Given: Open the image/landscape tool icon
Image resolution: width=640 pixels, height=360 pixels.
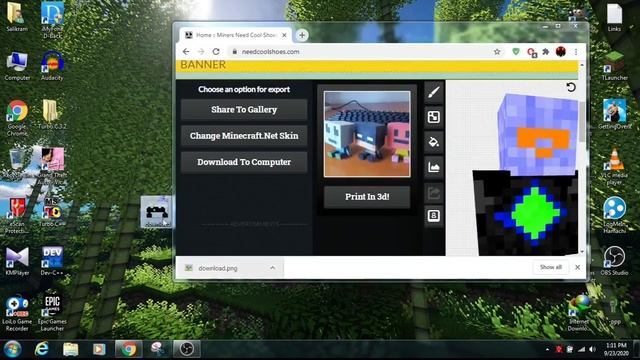Looking at the screenshot, I should pos(433,167).
